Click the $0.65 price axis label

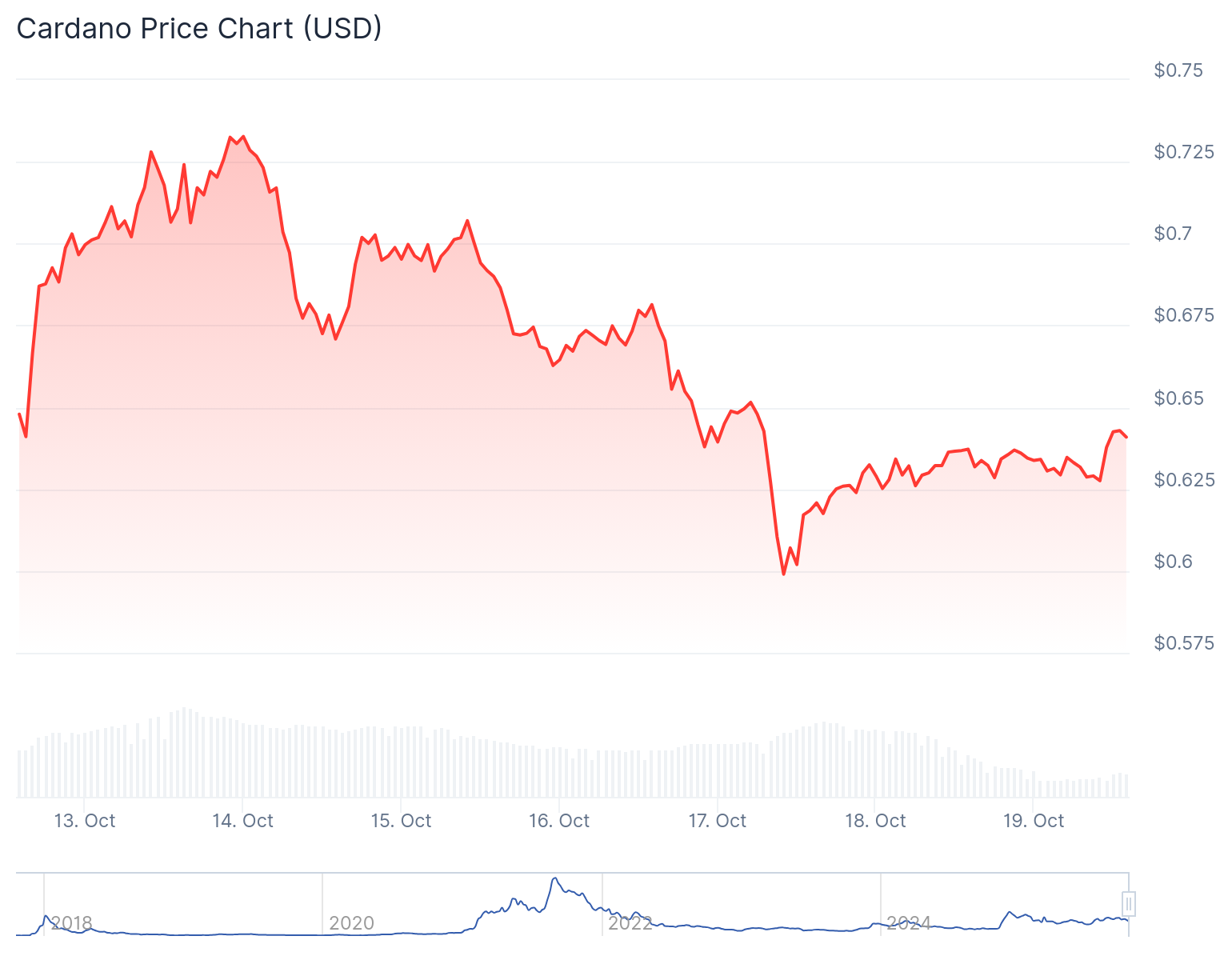(1178, 398)
